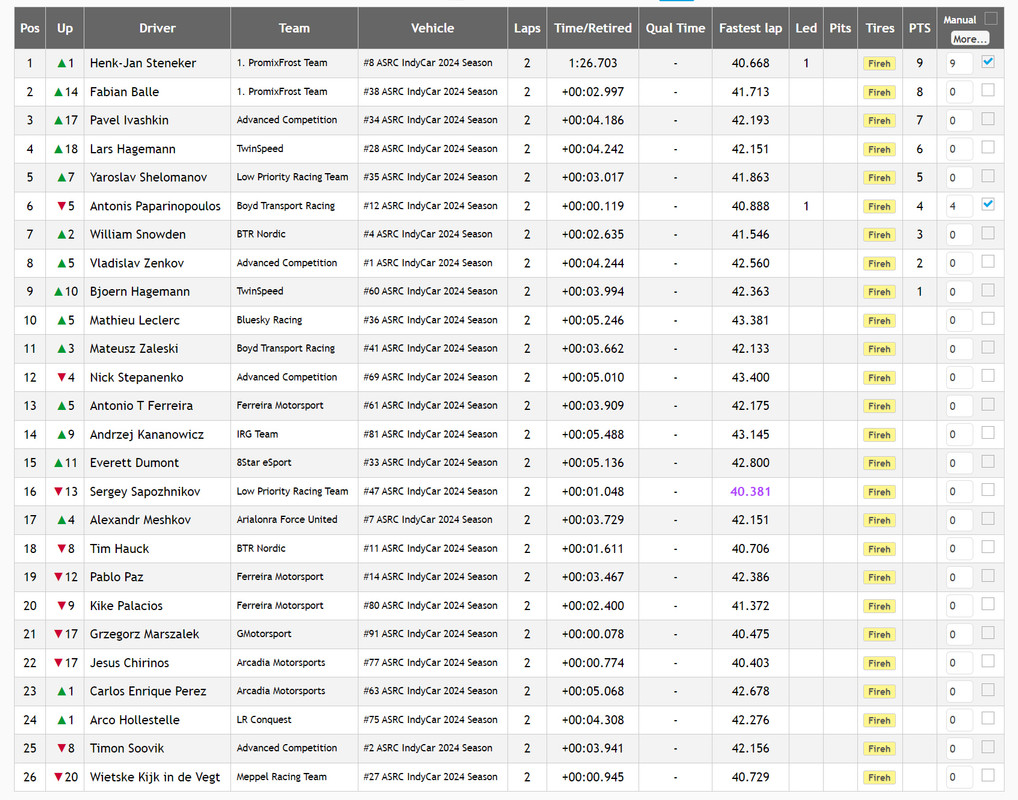Viewport: 1018px width, 800px height.
Task: Click purple fastest lap 40.381
Action: [751, 492]
